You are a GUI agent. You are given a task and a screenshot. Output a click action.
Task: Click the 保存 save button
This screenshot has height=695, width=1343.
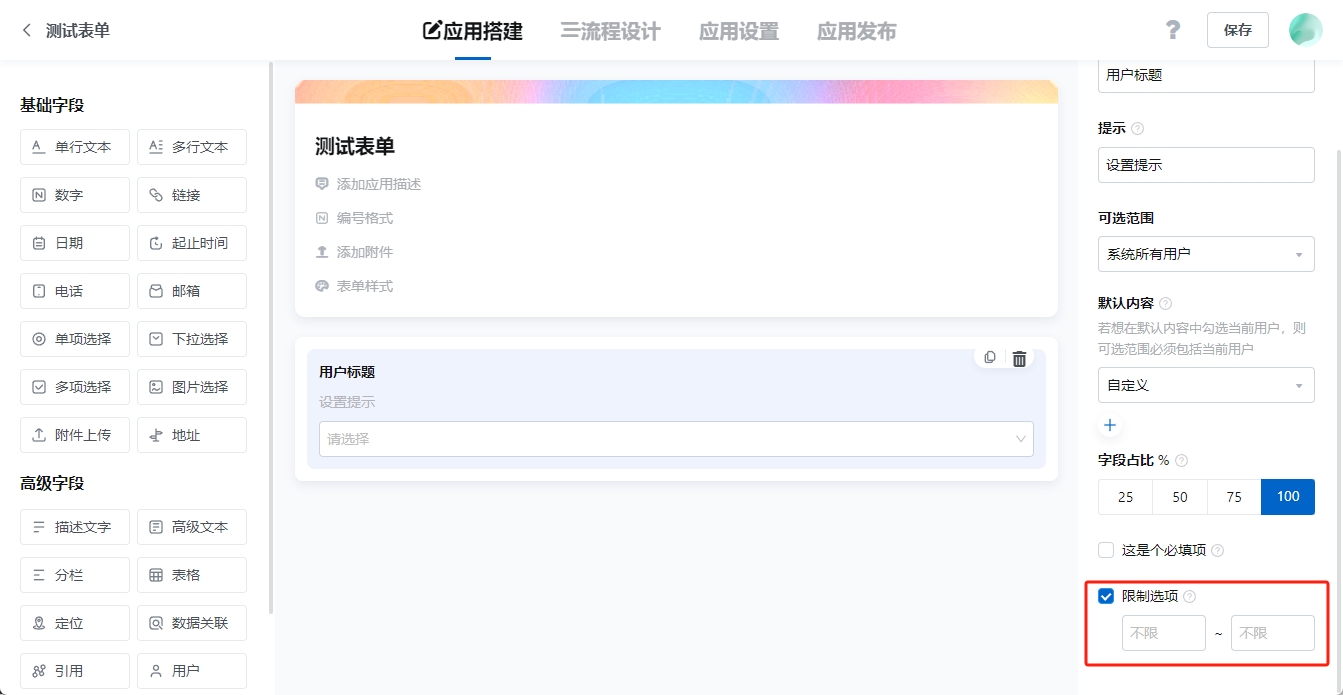pos(1237,30)
